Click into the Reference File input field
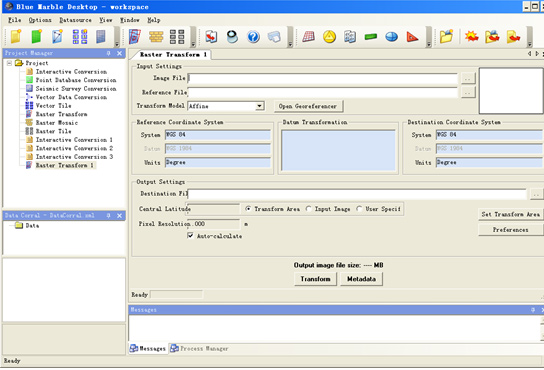544x370 pixels. click(x=323, y=92)
